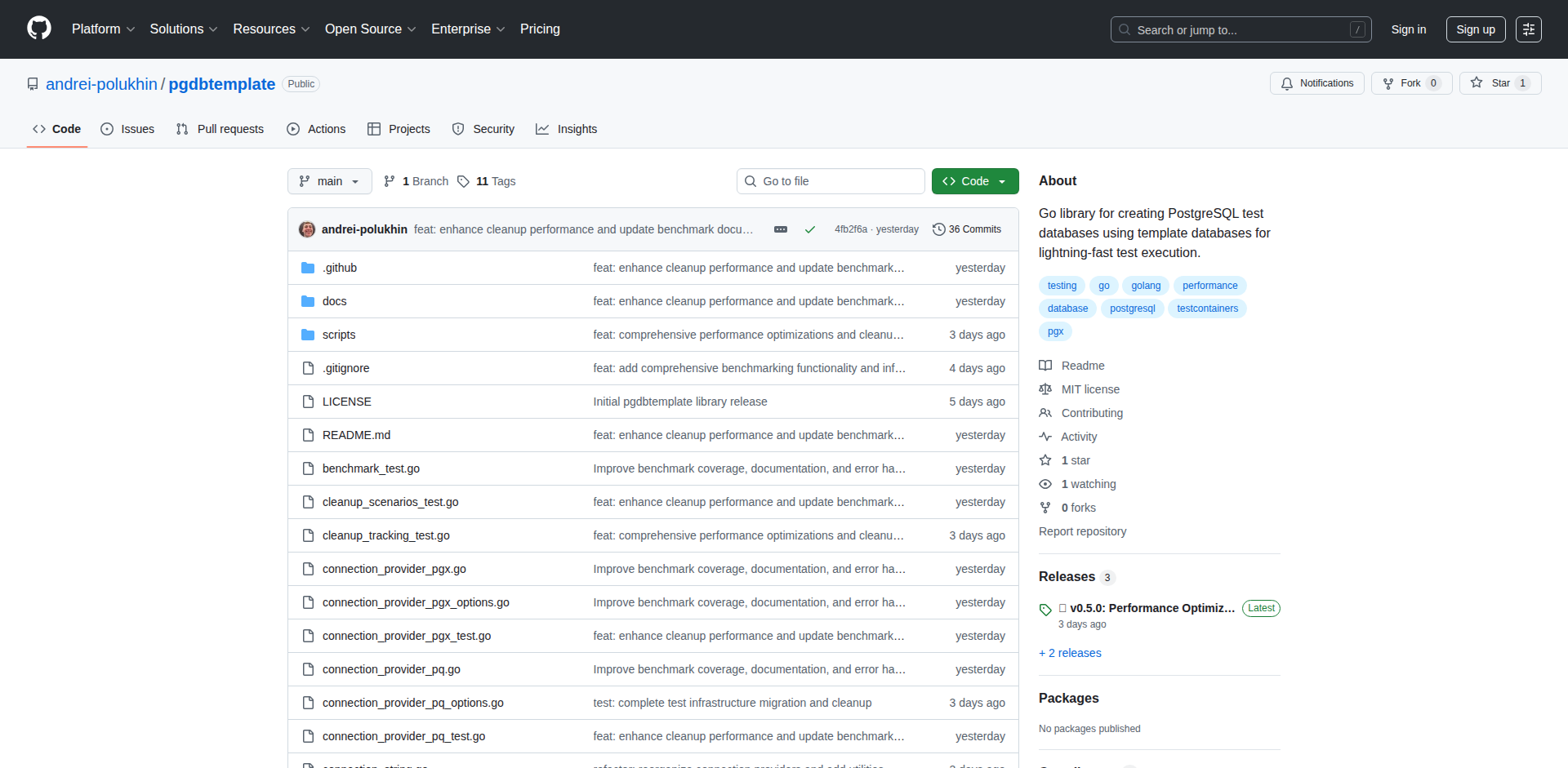Click the LICENSE file icon
The width and height of the screenshot is (1568, 768).
(x=308, y=402)
